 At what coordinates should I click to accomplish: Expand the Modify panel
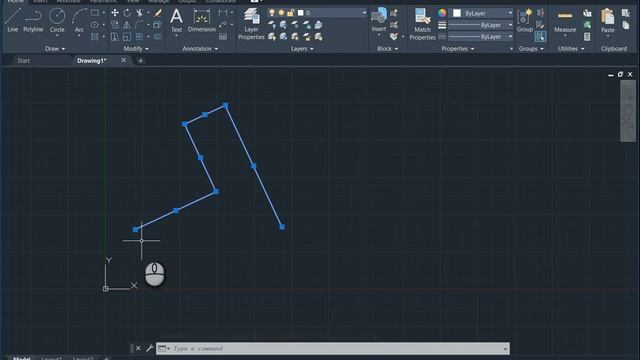tap(136, 49)
